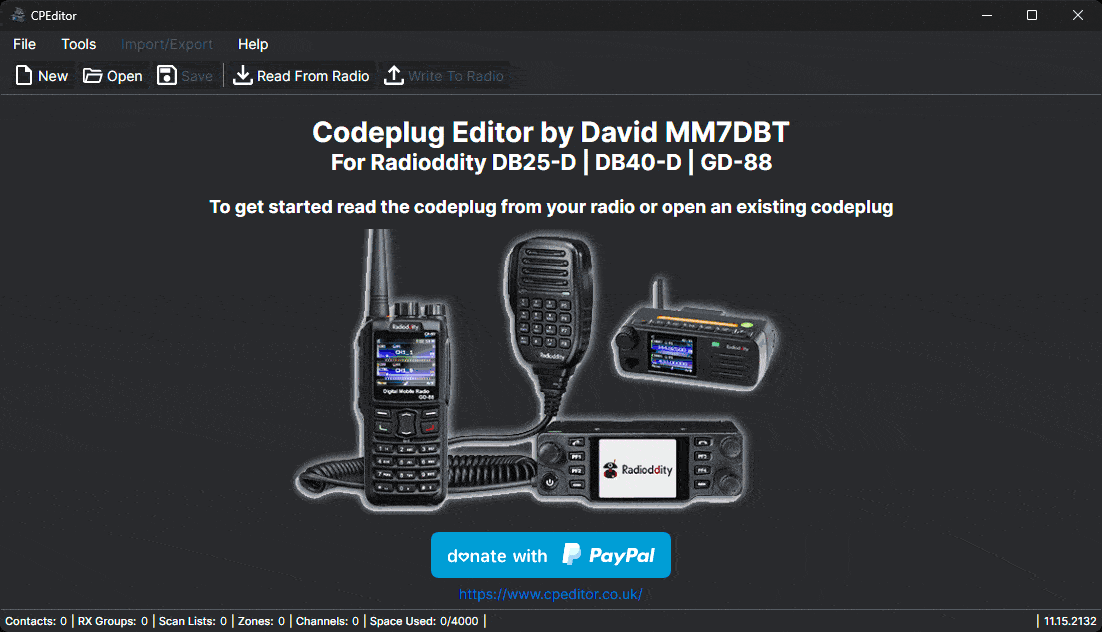Click the donate with PayPal button
The width and height of the screenshot is (1102, 632).
click(x=550, y=555)
